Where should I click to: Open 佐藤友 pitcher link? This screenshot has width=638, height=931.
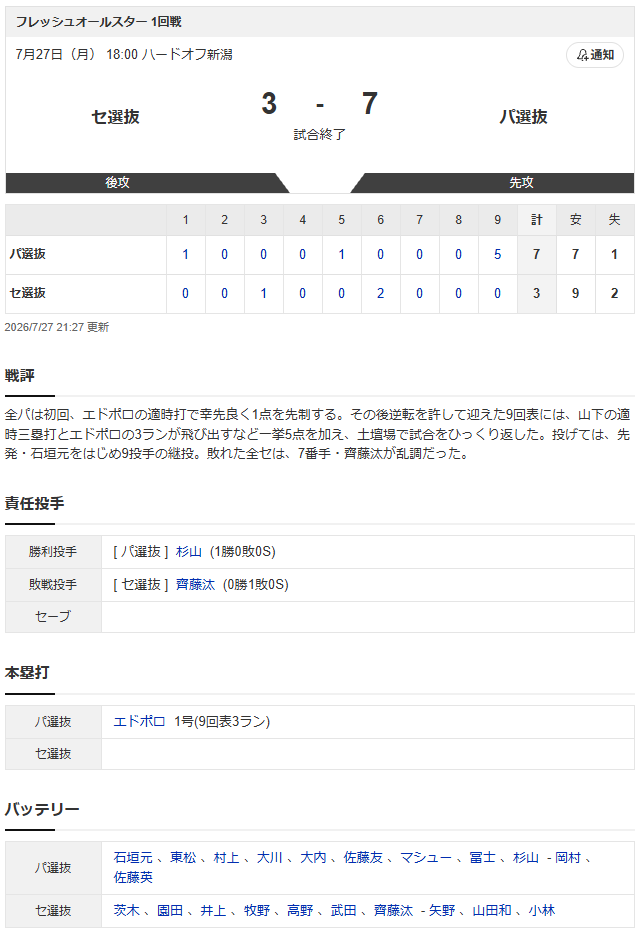[x=363, y=857]
